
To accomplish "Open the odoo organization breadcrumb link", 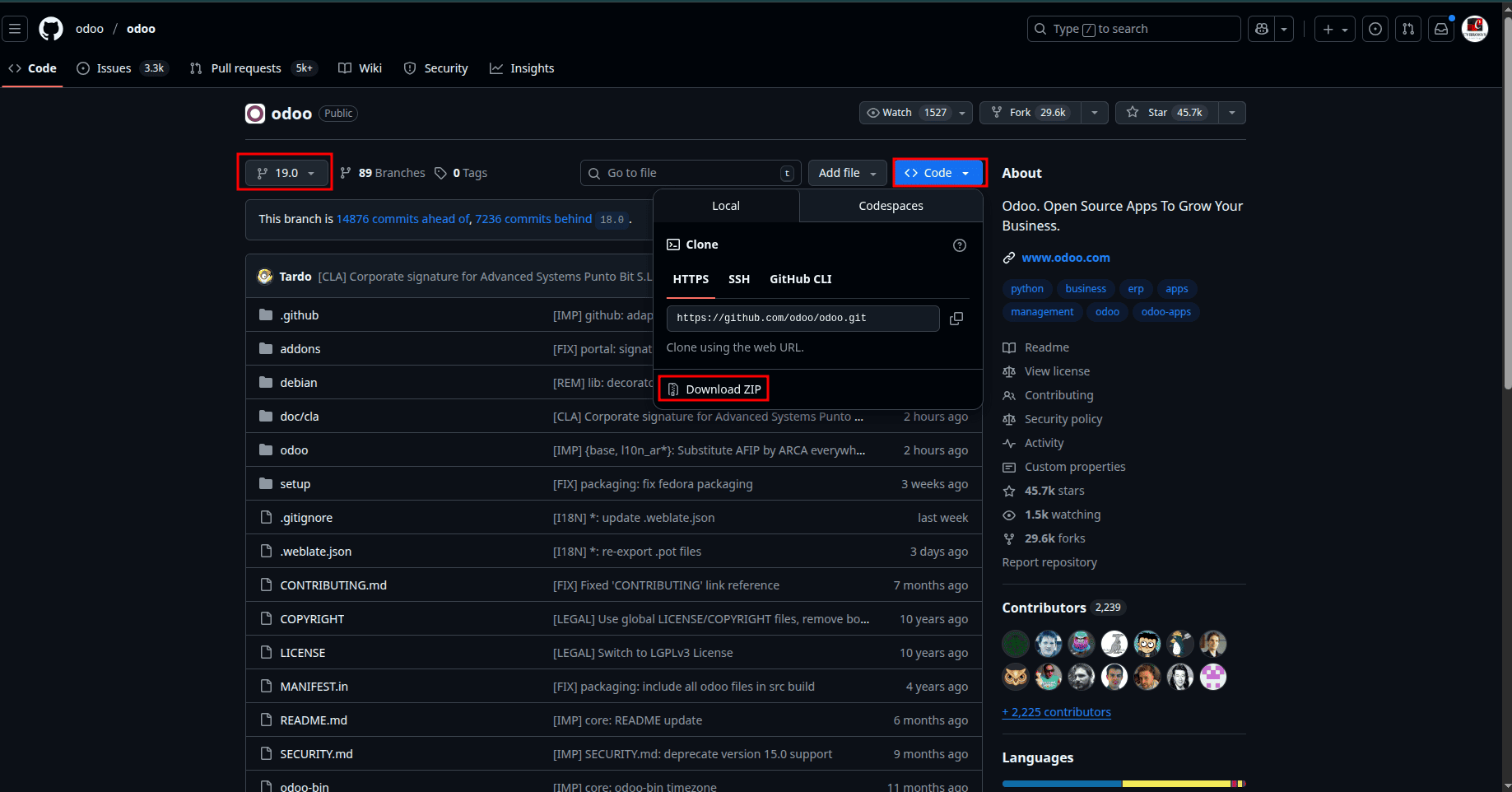I will pos(90,29).
